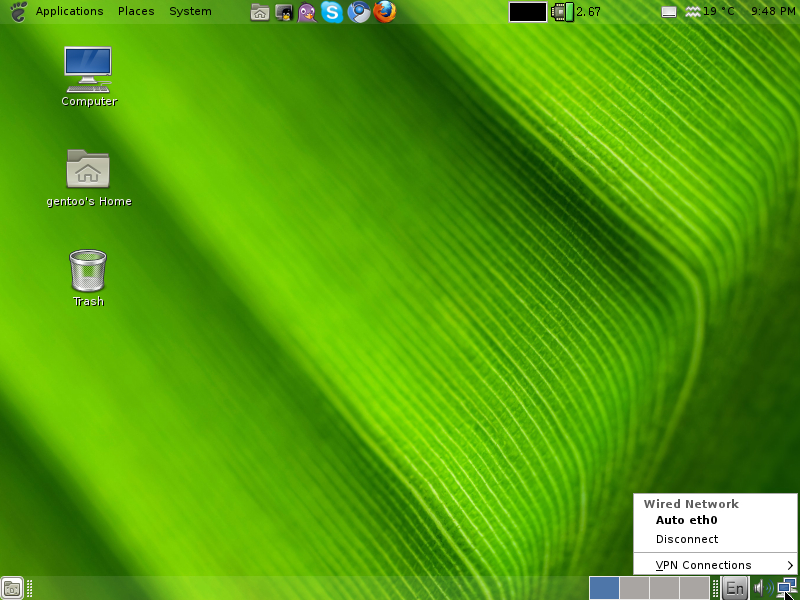Screen dimensions: 800x600
Task: Click the 19 °C weather applet
Action: [x=709, y=12]
